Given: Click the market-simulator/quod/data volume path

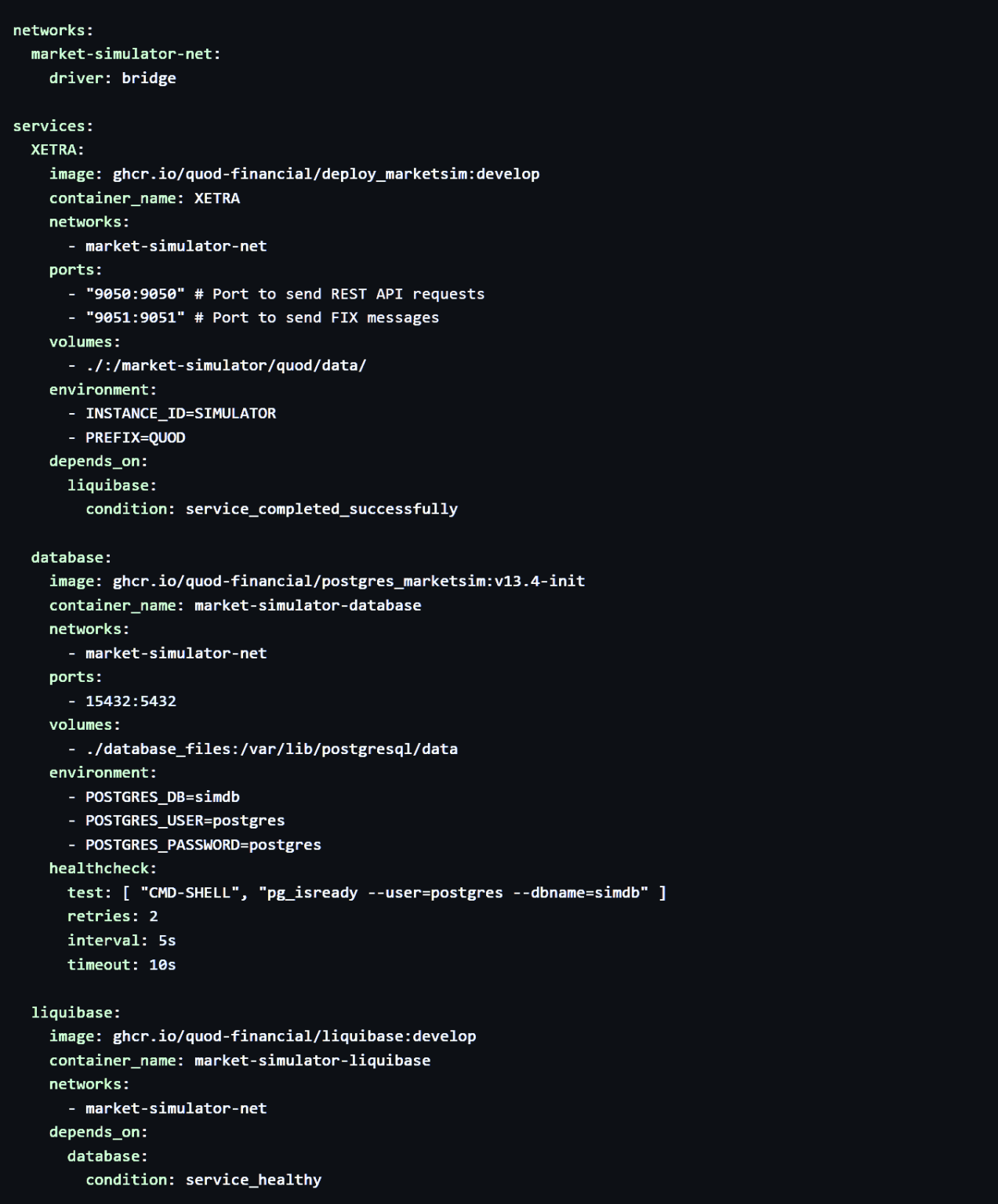Looking at the screenshot, I should [226, 365].
